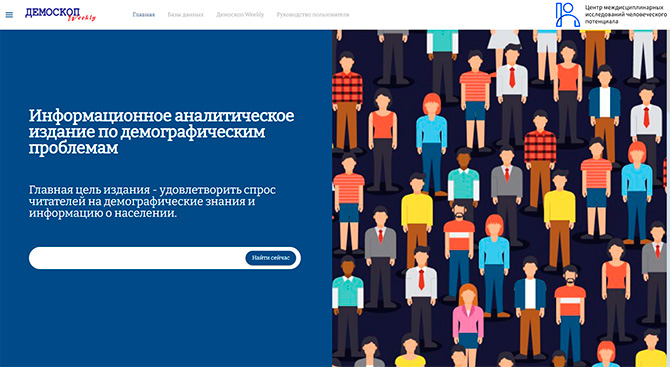Select Демоскоп Weekly in the navigation bar

240,15
